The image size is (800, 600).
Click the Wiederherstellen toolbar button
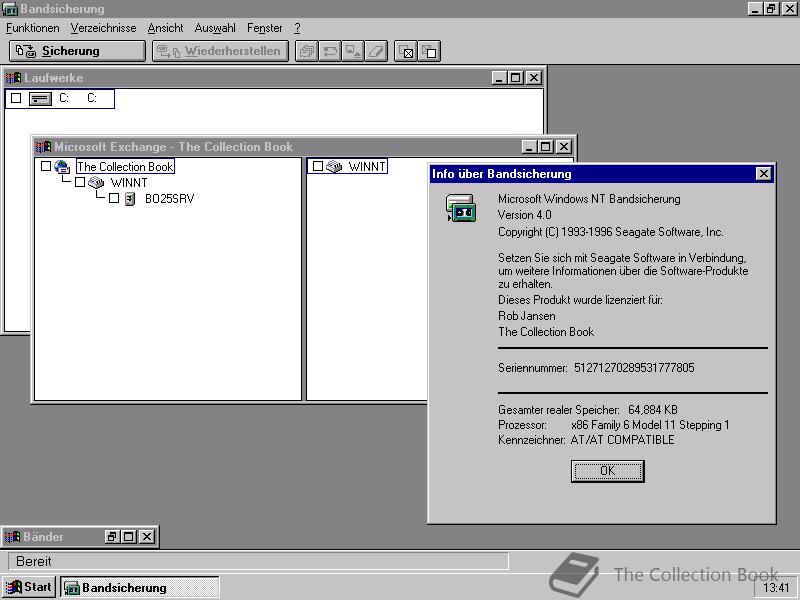click(x=220, y=51)
